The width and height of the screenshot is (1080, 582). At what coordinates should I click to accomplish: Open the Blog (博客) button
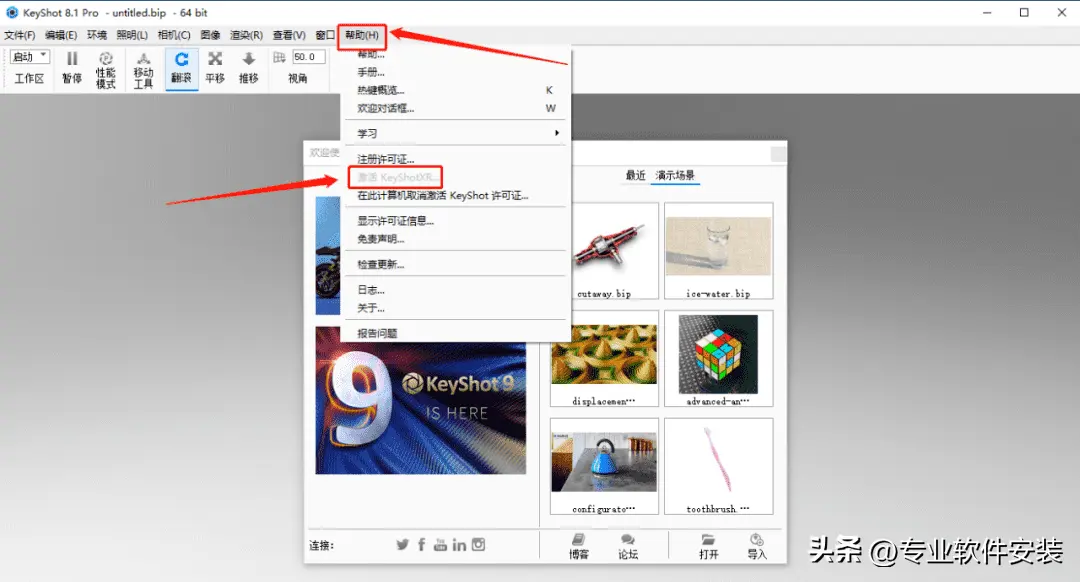(x=579, y=546)
